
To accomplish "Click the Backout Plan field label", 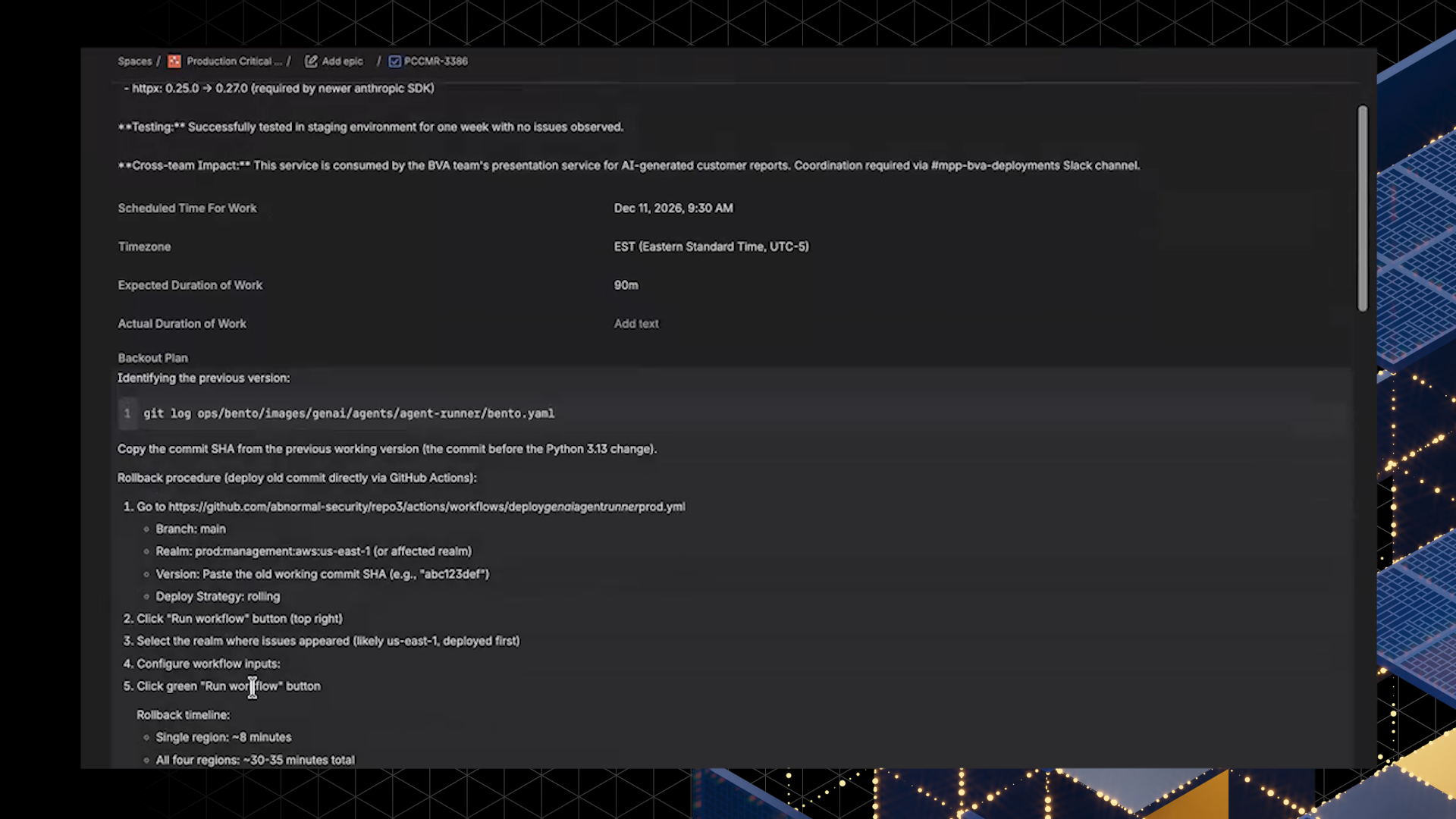I will click(153, 358).
